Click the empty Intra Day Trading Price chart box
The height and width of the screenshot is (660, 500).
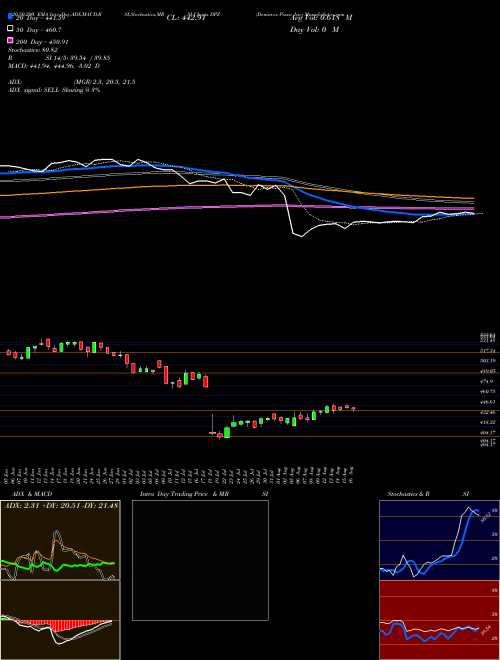click(x=200, y=560)
